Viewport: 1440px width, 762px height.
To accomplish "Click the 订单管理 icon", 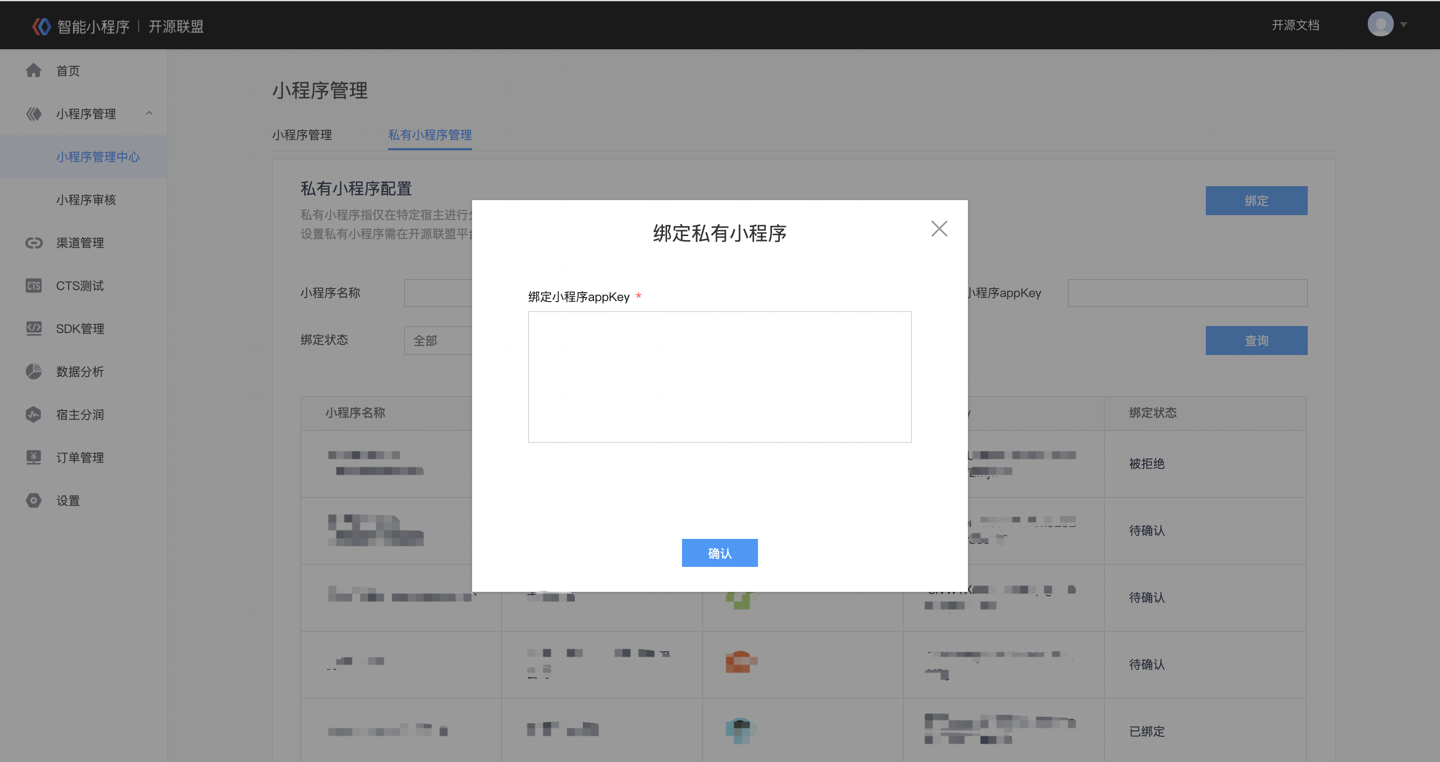I will 34,458.
